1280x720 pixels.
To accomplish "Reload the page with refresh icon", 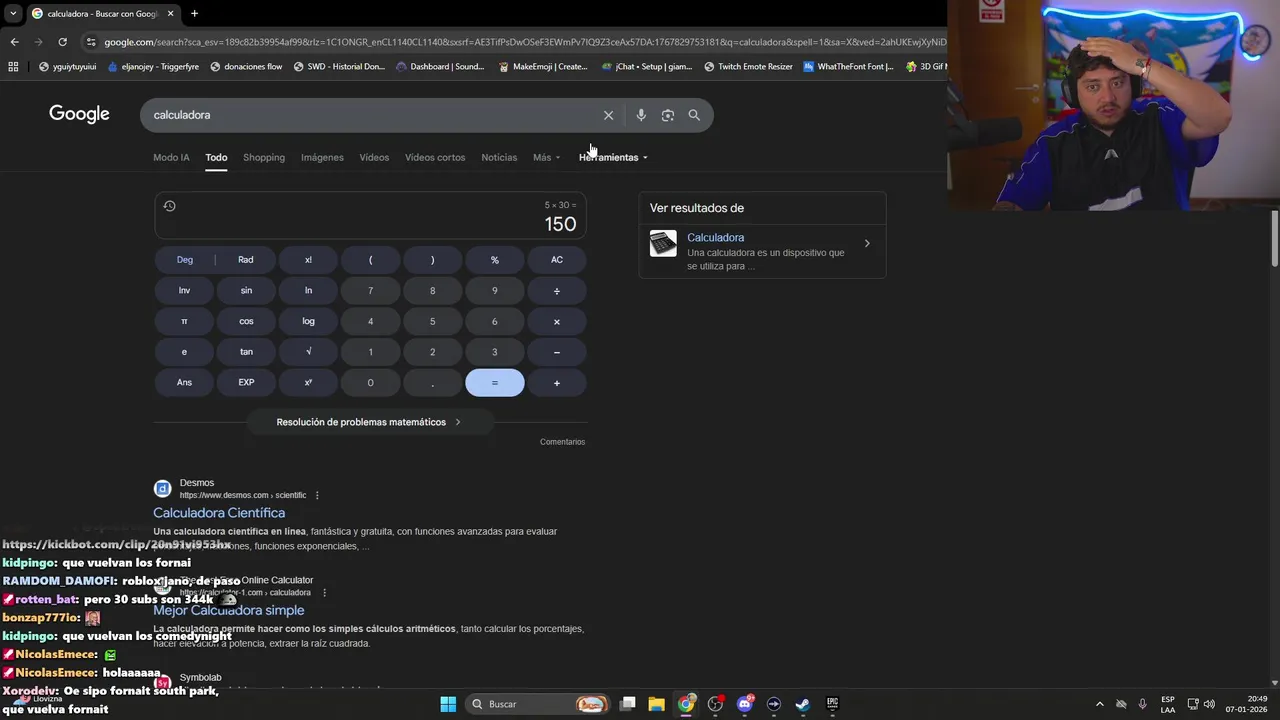I will (x=62, y=42).
